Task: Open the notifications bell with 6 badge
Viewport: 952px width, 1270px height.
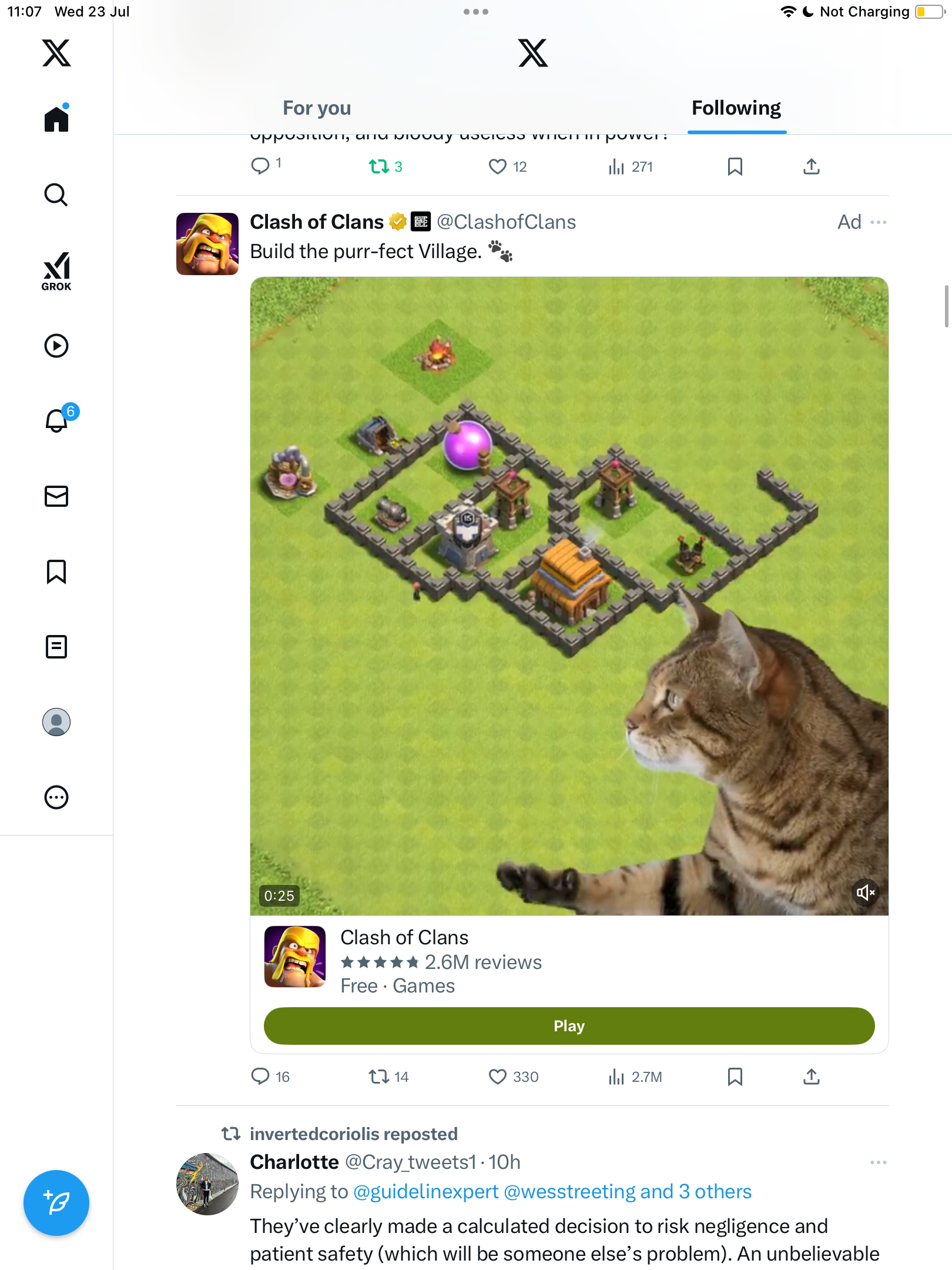Action: pos(59,420)
